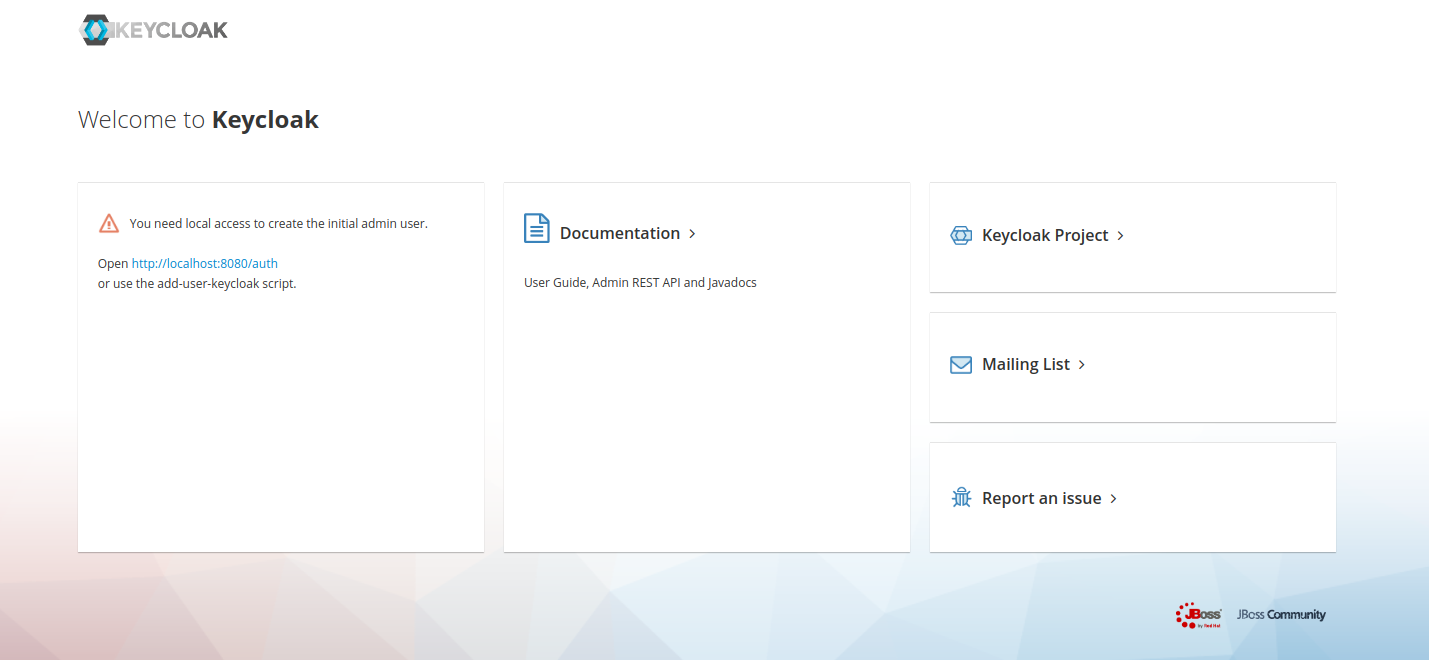This screenshot has height=660, width=1429.
Task: Open the Keycloak Project link
Action: pyautogui.click(x=1045, y=235)
